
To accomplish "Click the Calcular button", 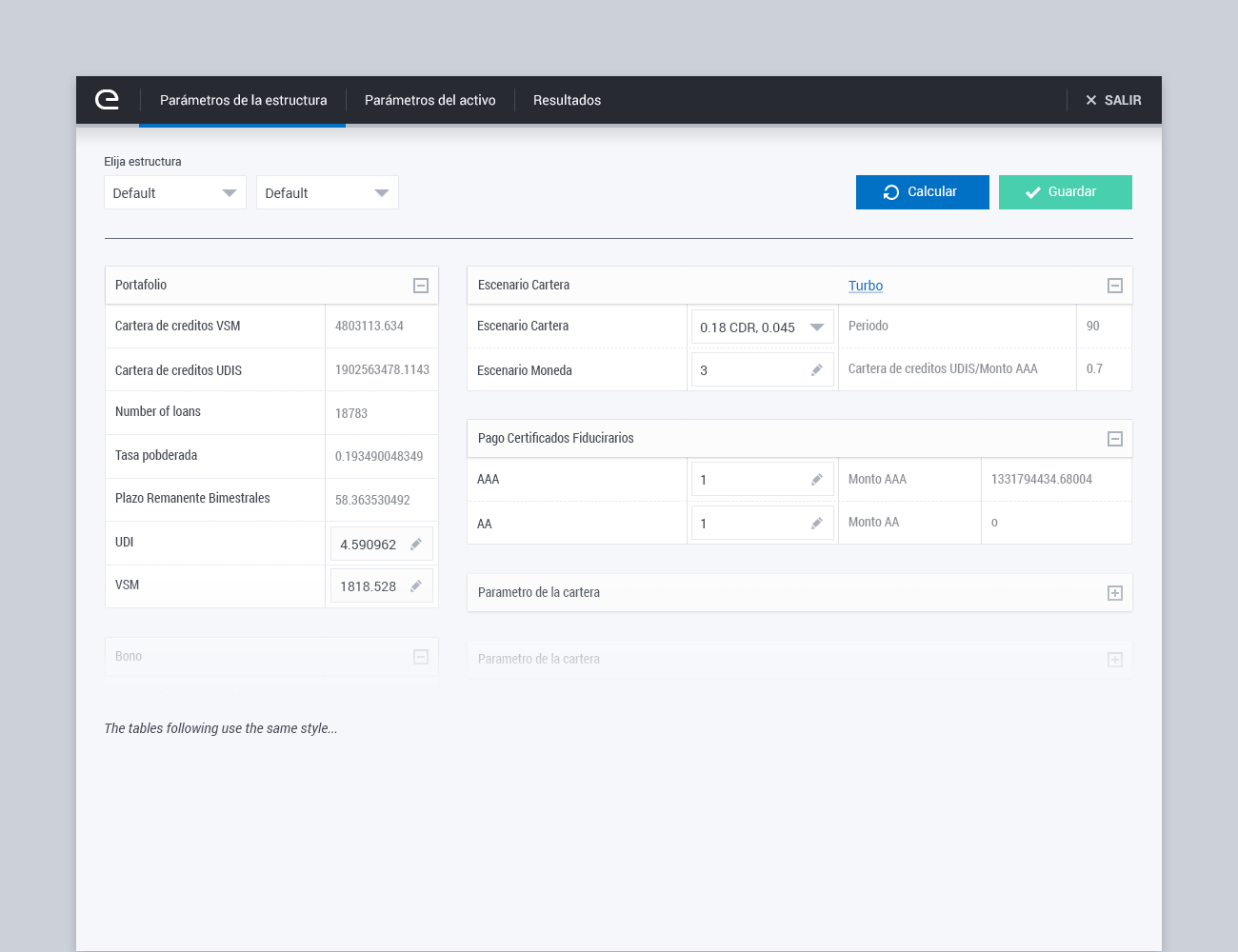I will 923,192.
